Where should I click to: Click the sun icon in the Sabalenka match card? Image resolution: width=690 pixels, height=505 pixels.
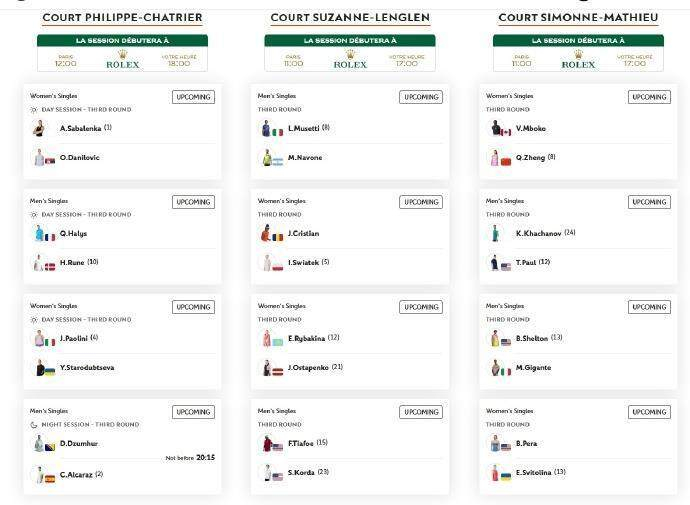(35, 109)
